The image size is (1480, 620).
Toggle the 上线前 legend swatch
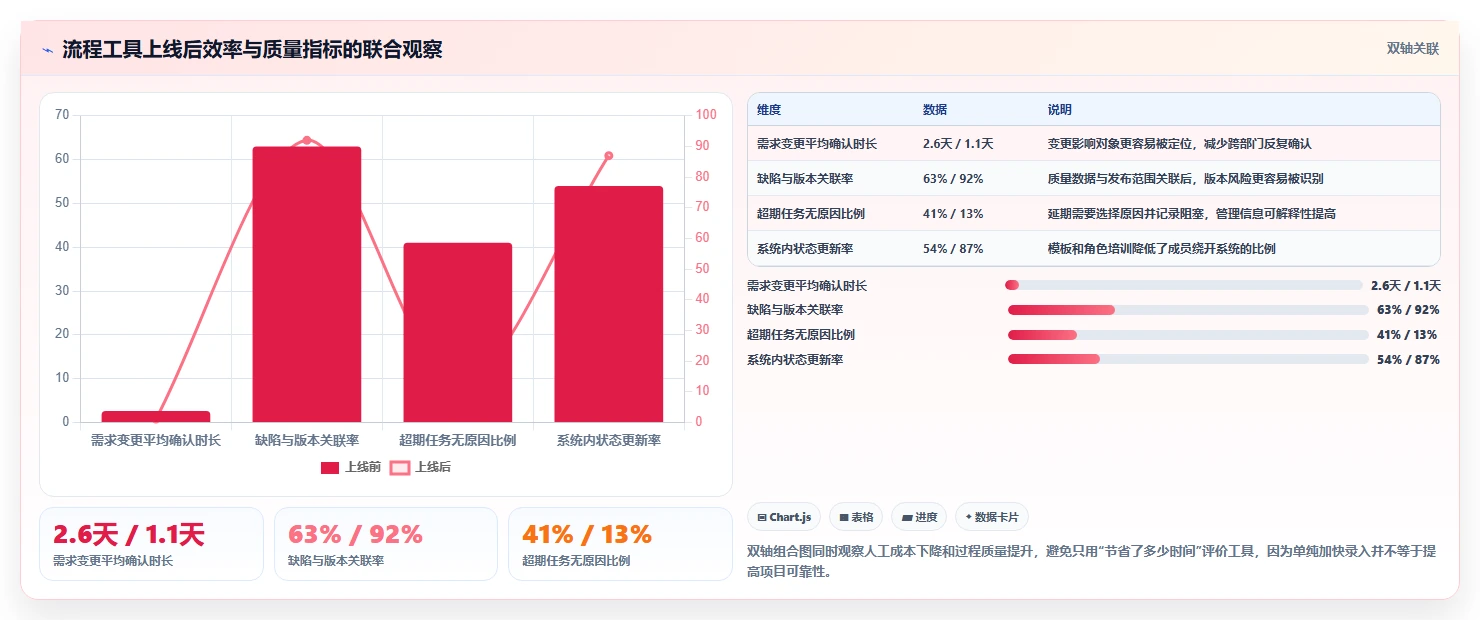coord(330,467)
